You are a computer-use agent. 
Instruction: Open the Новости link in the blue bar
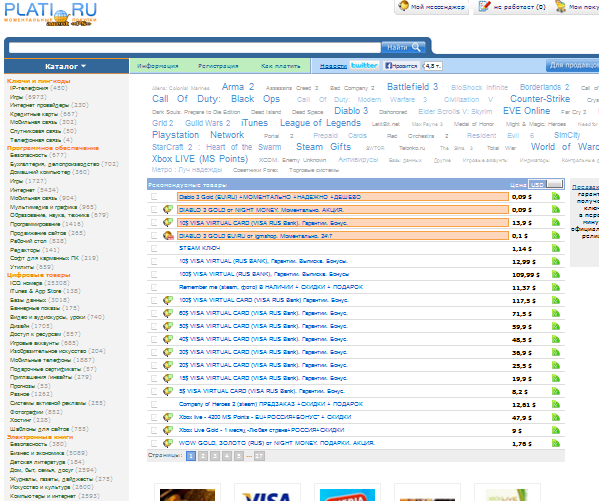pyautogui.click(x=333, y=66)
